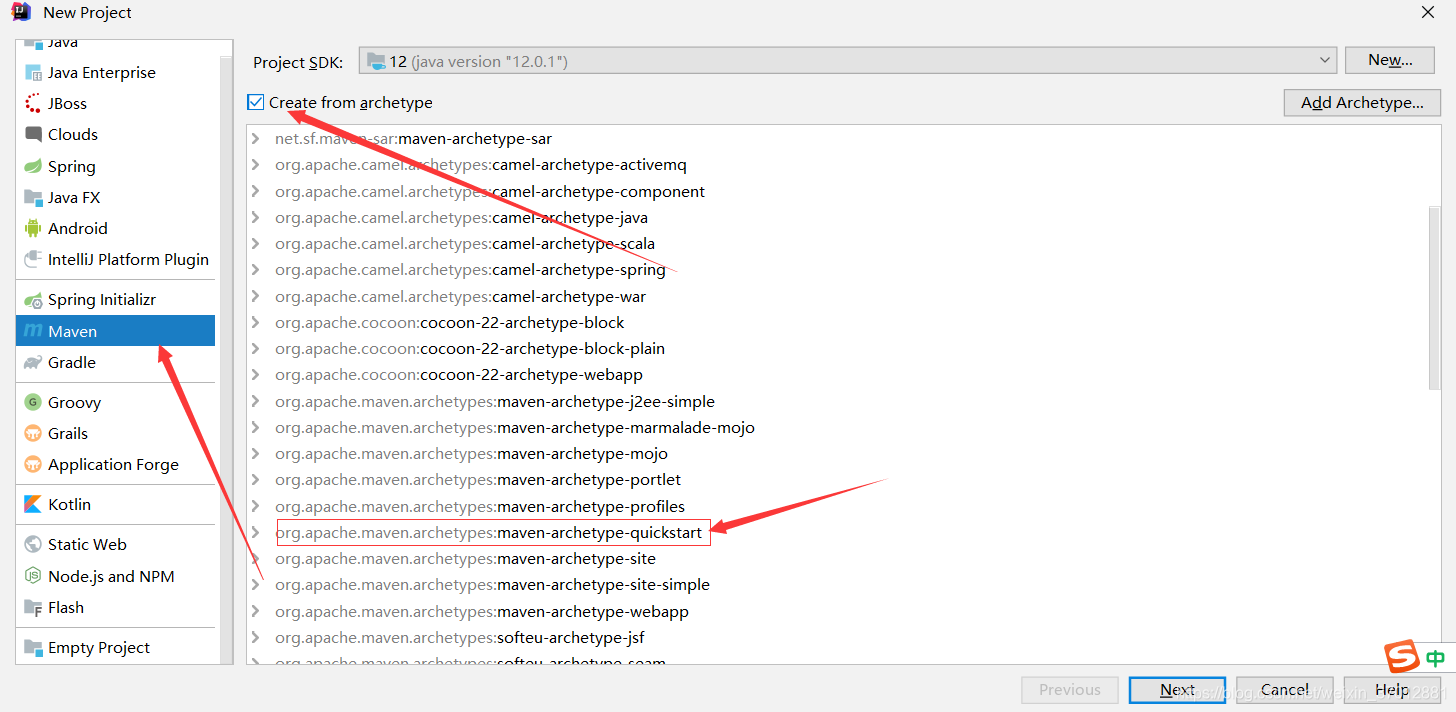The width and height of the screenshot is (1456, 712).
Task: Click the Java FX folder icon
Action: click(x=33, y=198)
